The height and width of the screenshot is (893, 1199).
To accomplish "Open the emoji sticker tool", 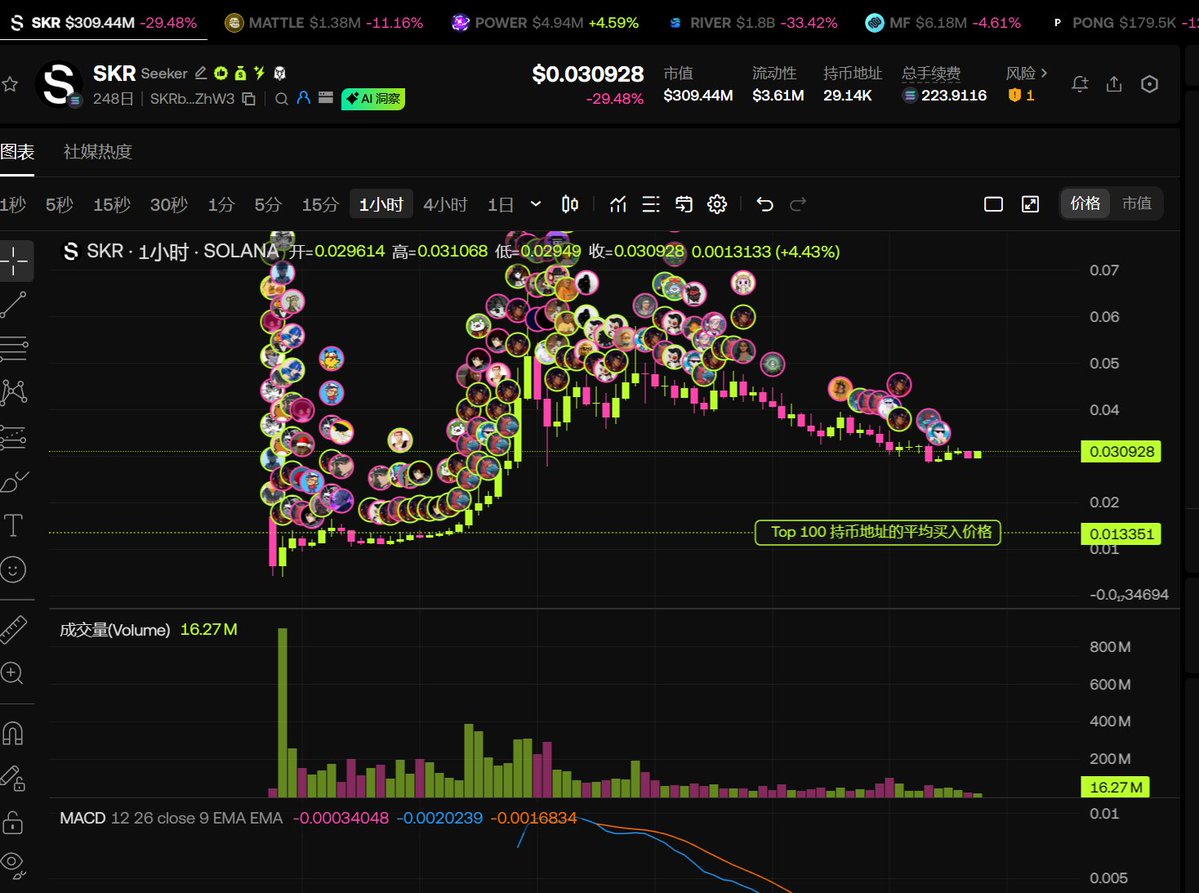I will 14,570.
